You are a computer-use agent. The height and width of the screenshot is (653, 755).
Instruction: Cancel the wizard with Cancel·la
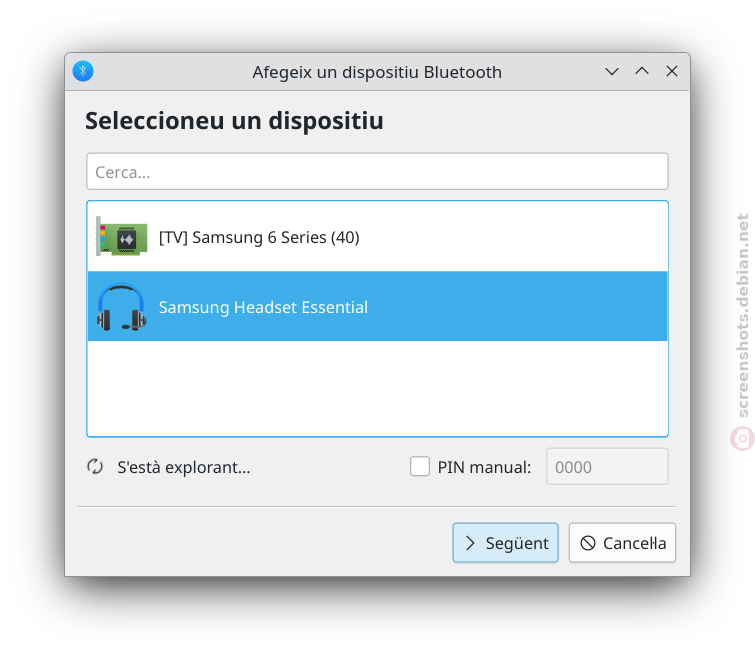622,543
